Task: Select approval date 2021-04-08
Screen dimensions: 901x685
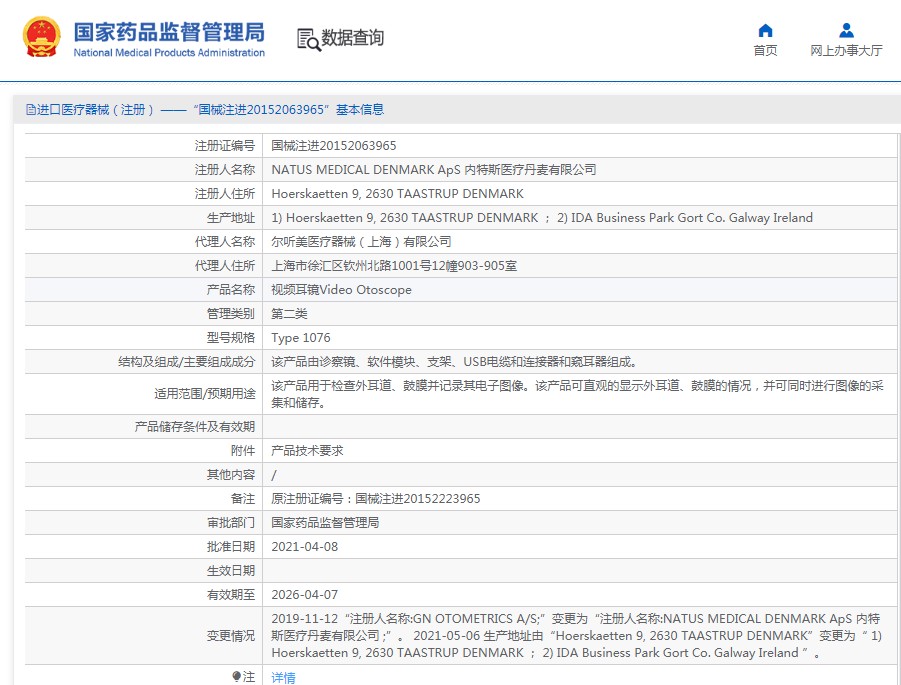Action: (305, 547)
